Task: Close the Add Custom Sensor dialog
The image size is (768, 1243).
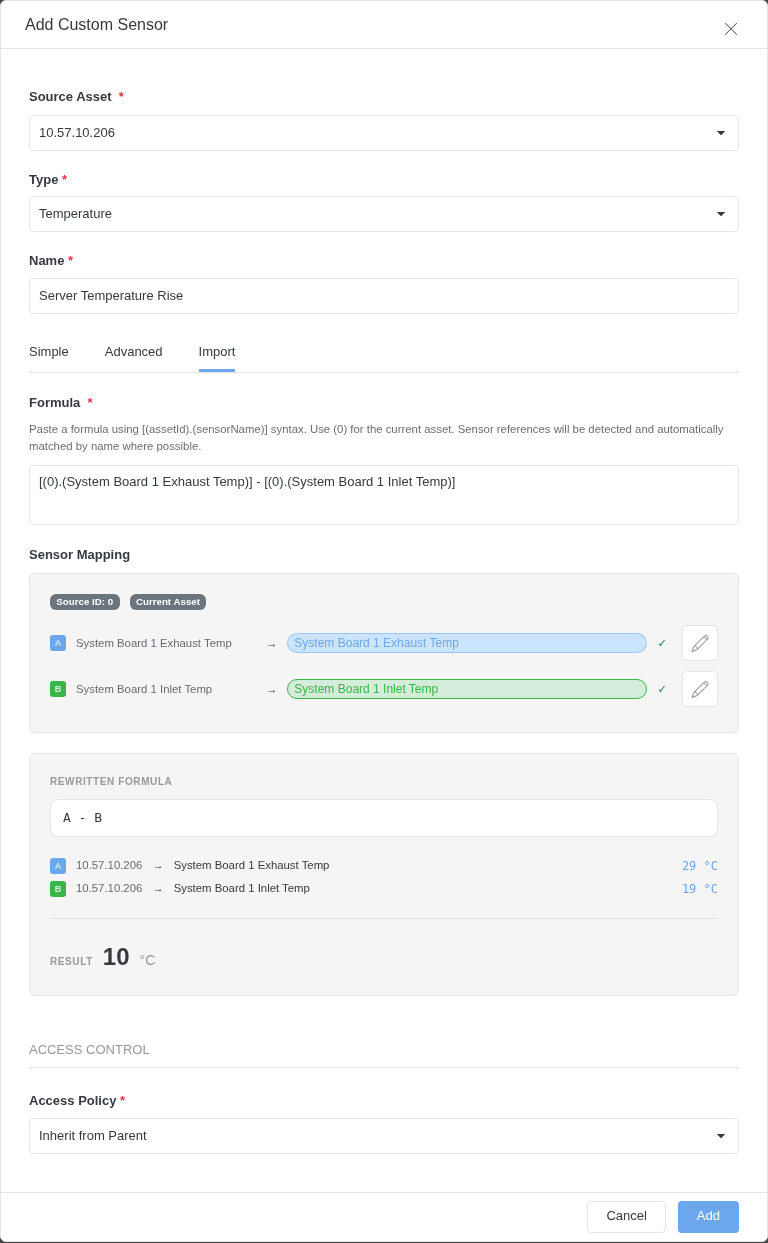Action: tap(731, 29)
